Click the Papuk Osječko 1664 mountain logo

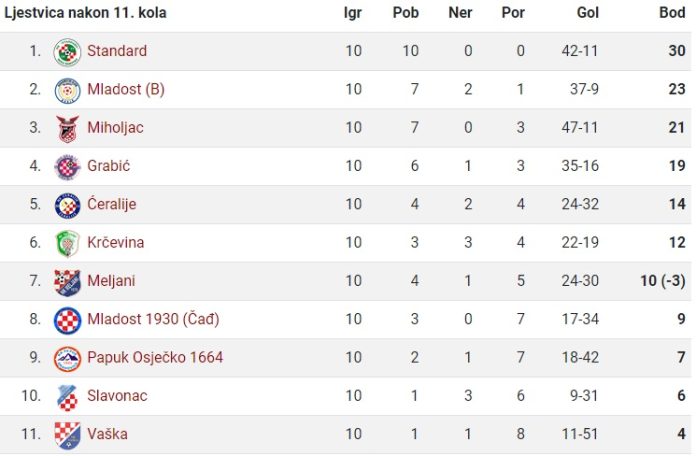tap(67, 359)
